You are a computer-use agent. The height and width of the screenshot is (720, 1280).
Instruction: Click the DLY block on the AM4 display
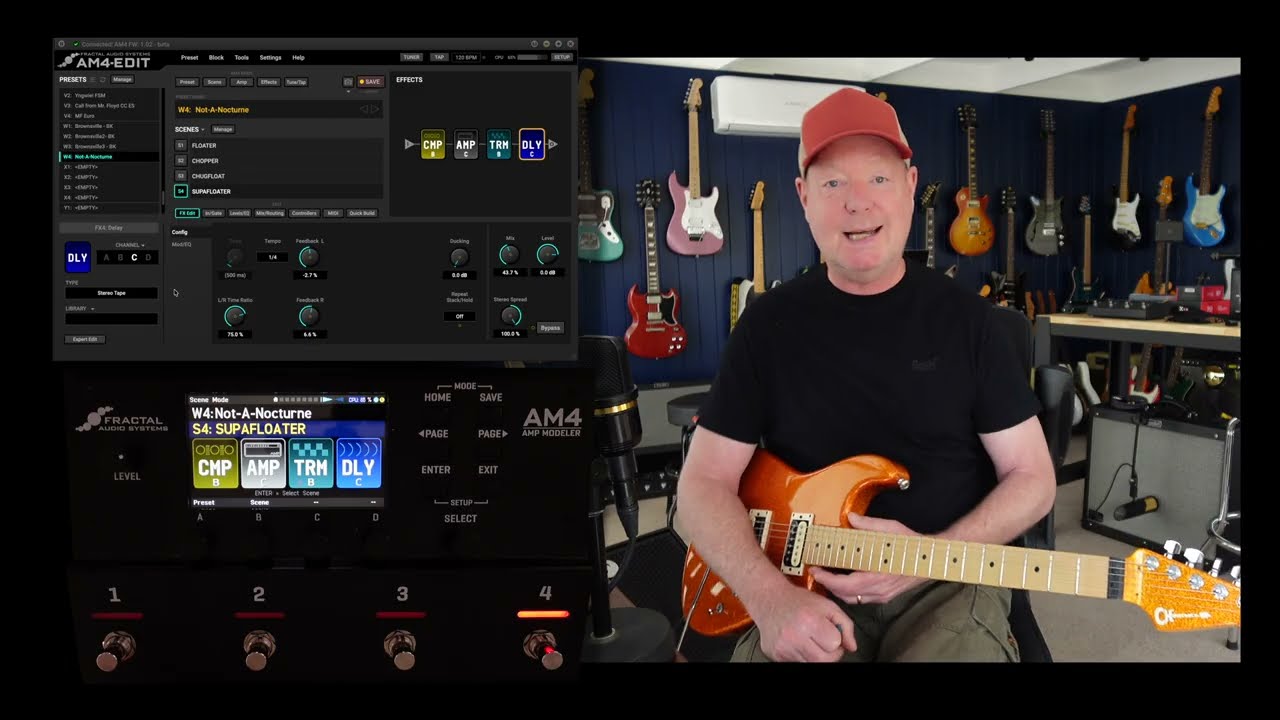coord(359,463)
